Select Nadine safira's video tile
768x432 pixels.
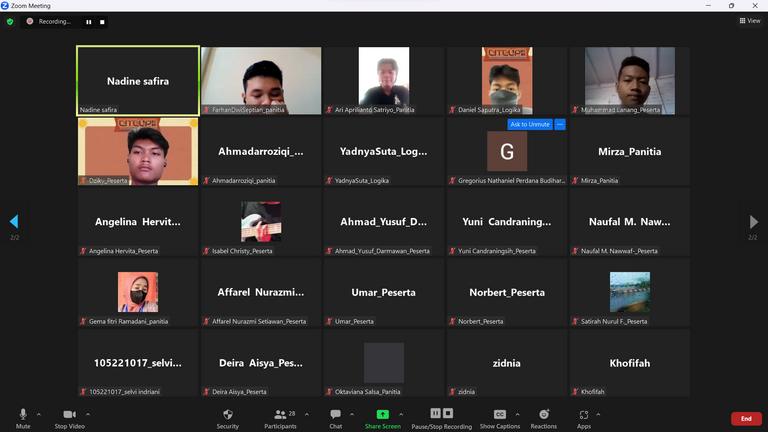(x=138, y=81)
